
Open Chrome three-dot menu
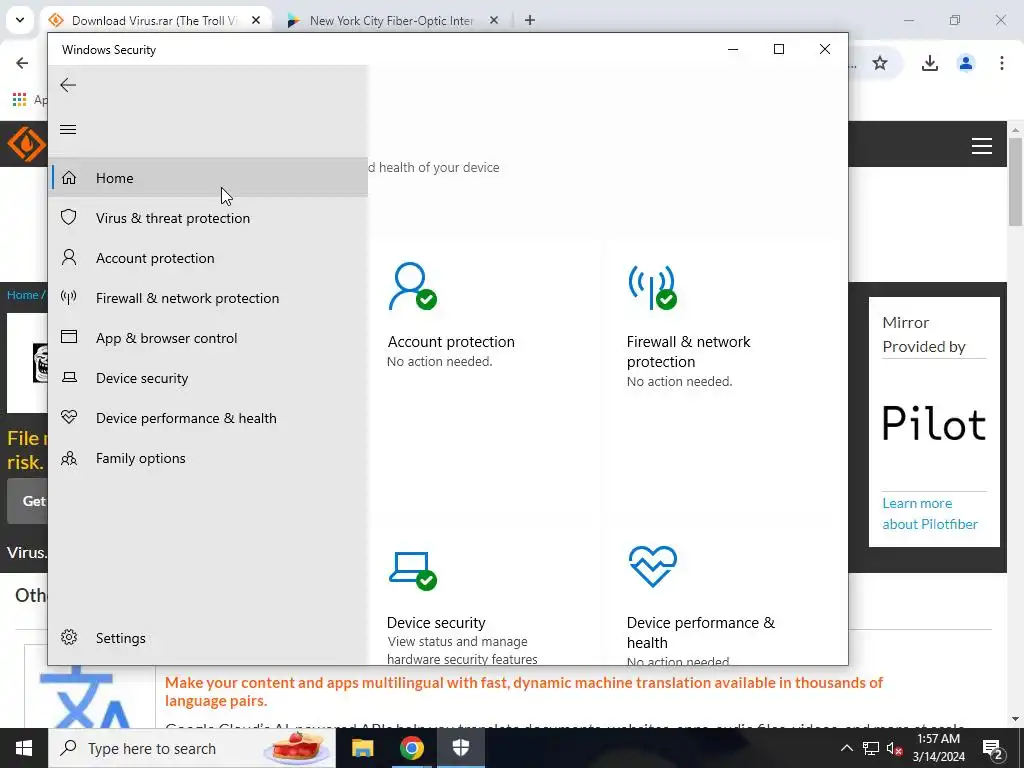tap(1002, 63)
